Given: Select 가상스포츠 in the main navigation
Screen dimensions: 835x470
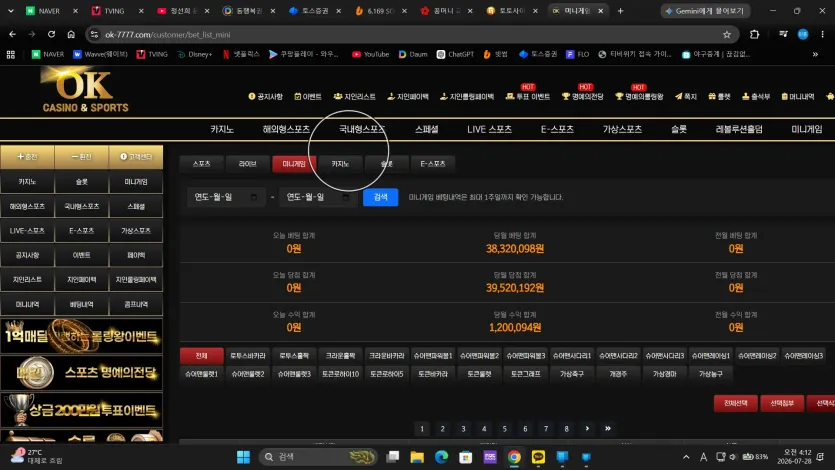Looking at the screenshot, I should point(622,129).
